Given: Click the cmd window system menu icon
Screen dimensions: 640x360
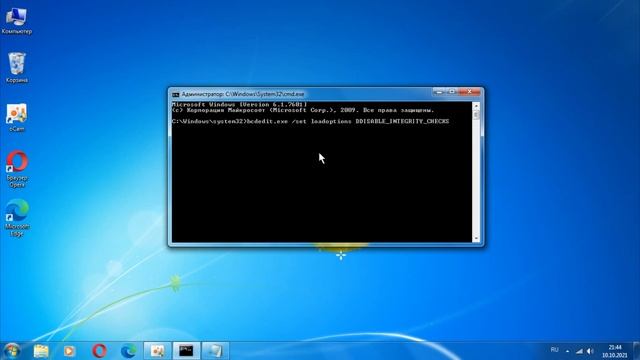Looking at the screenshot, I should point(176,94).
